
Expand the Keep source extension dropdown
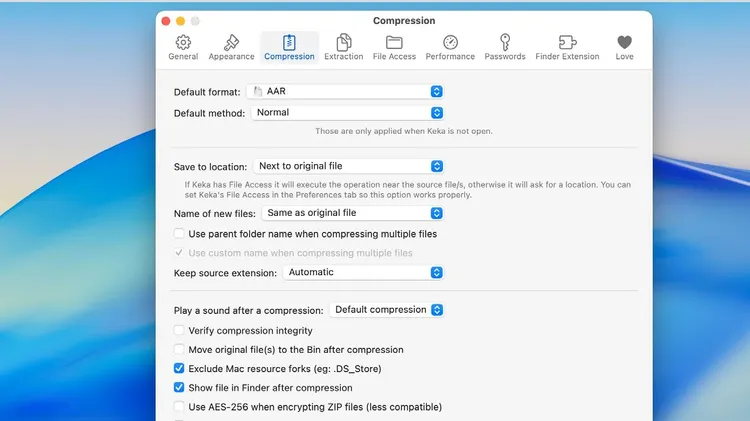(361, 272)
